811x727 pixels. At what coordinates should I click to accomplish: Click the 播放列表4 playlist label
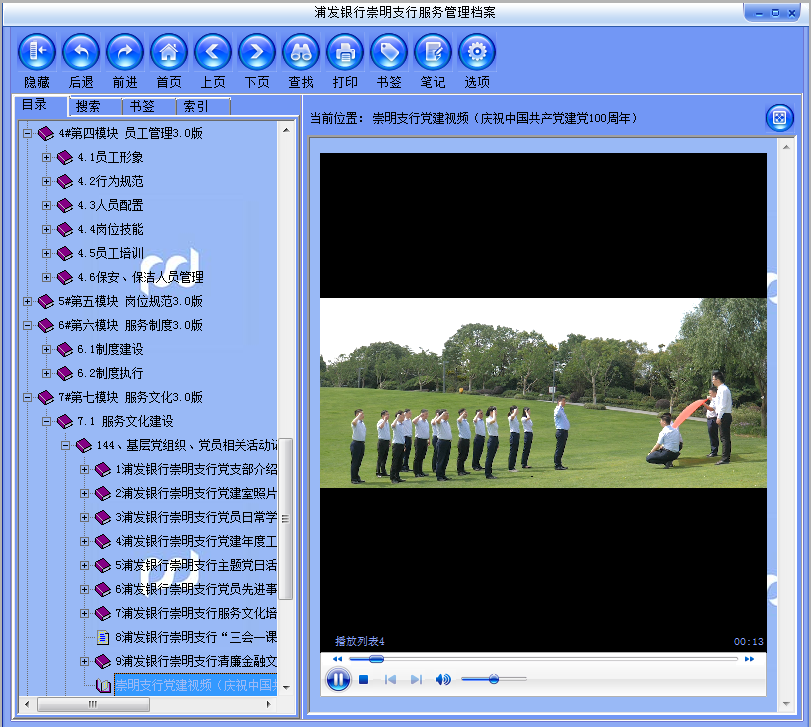(x=359, y=641)
